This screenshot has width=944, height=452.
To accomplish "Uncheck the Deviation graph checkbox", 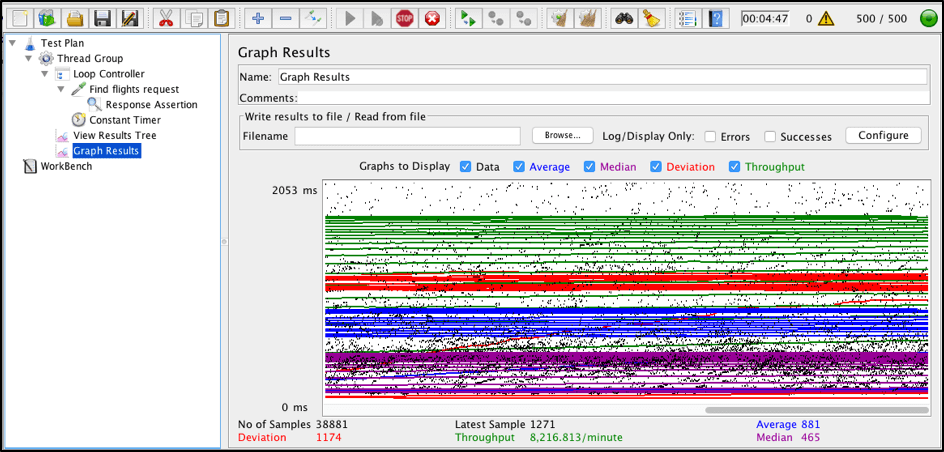I will (656, 167).
